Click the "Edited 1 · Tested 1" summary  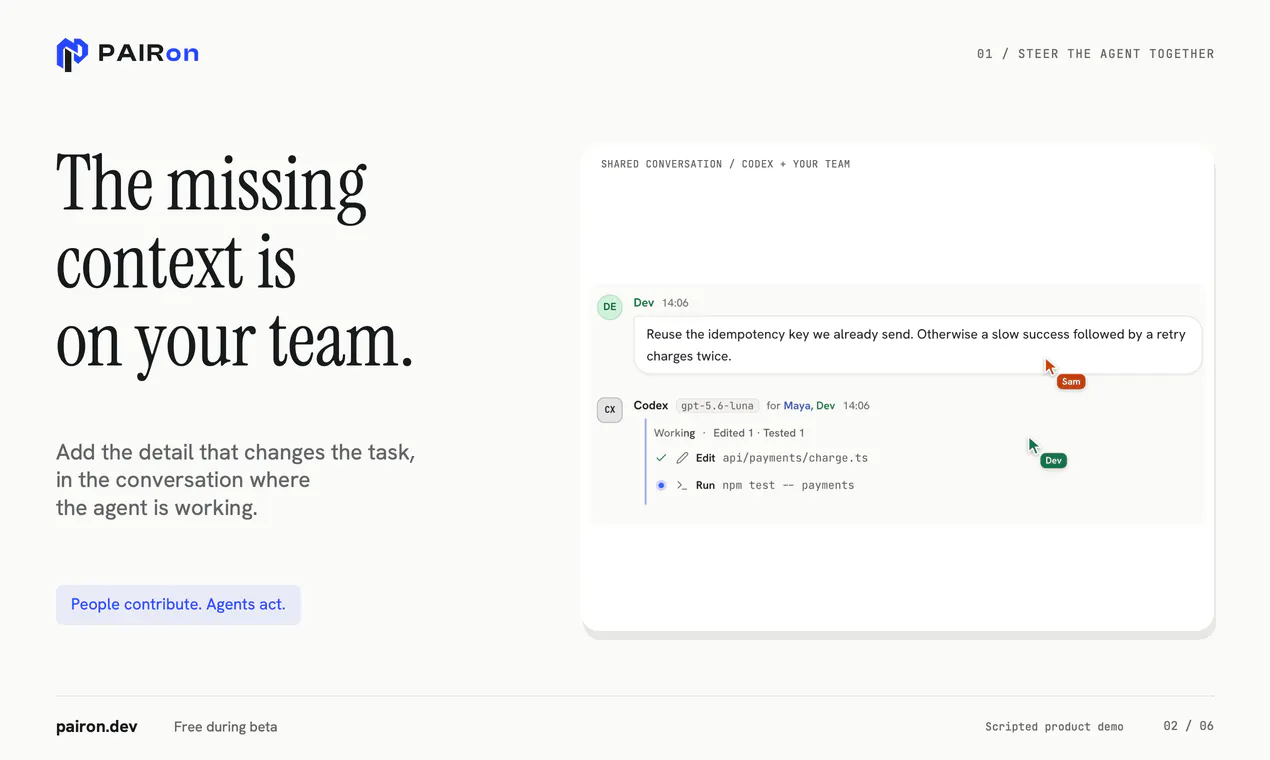[759, 433]
